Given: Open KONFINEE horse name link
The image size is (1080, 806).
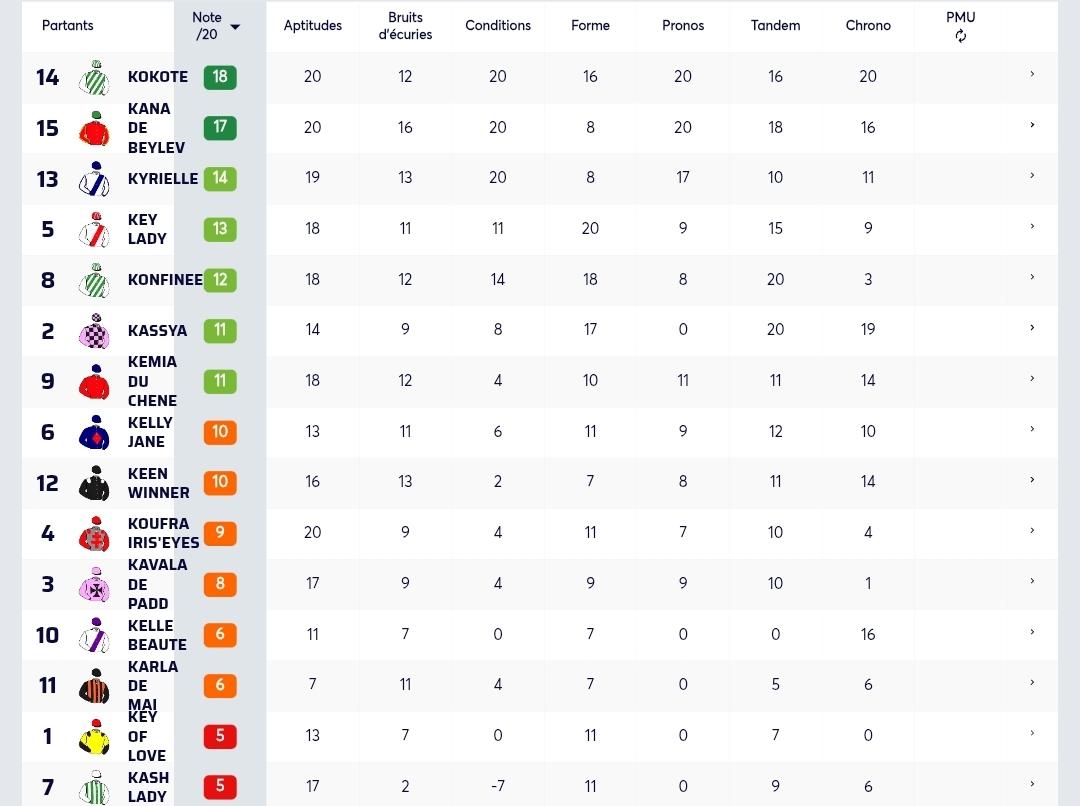Looking at the screenshot, I should pos(165,280).
